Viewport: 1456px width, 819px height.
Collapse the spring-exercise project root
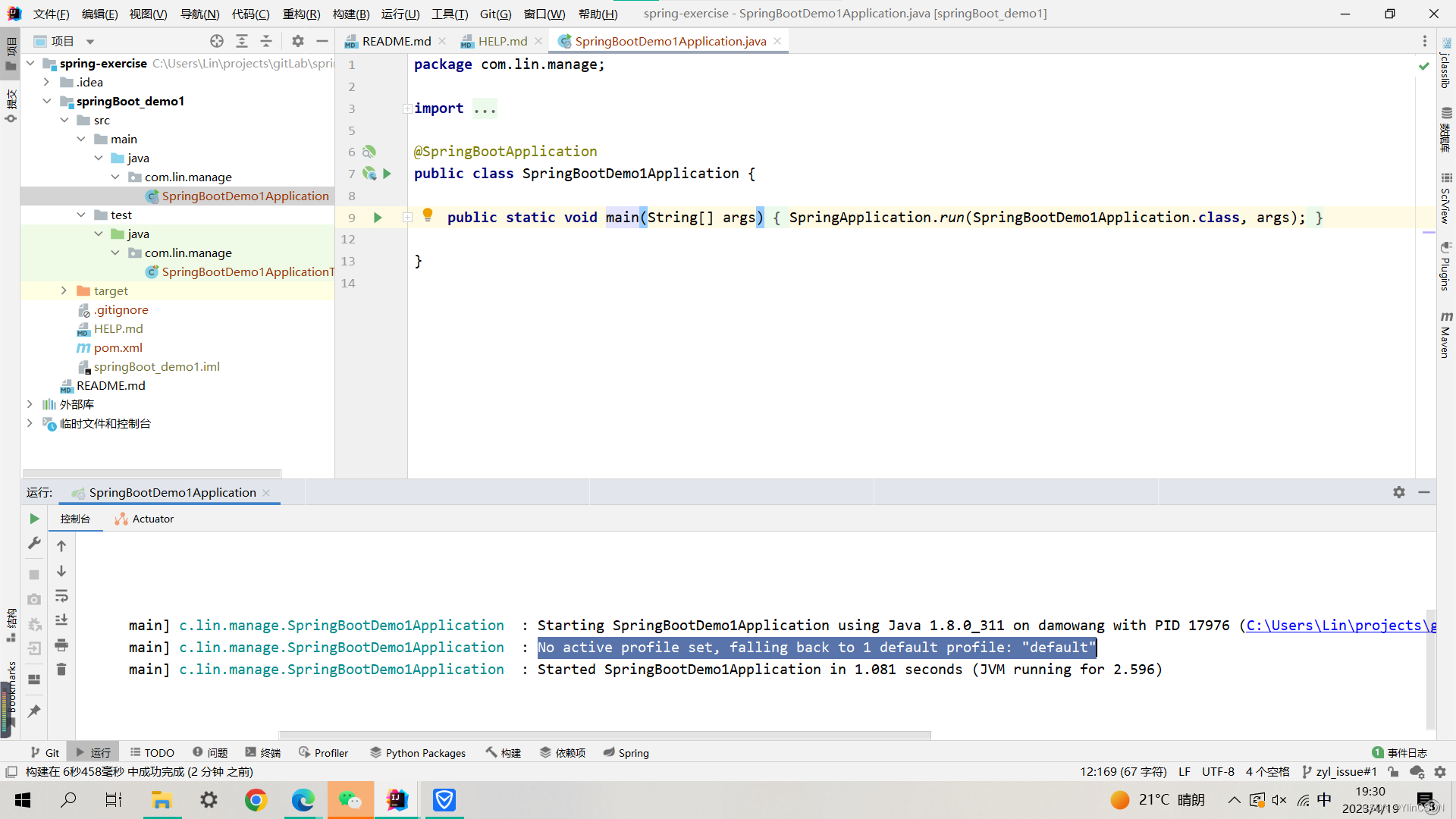30,63
